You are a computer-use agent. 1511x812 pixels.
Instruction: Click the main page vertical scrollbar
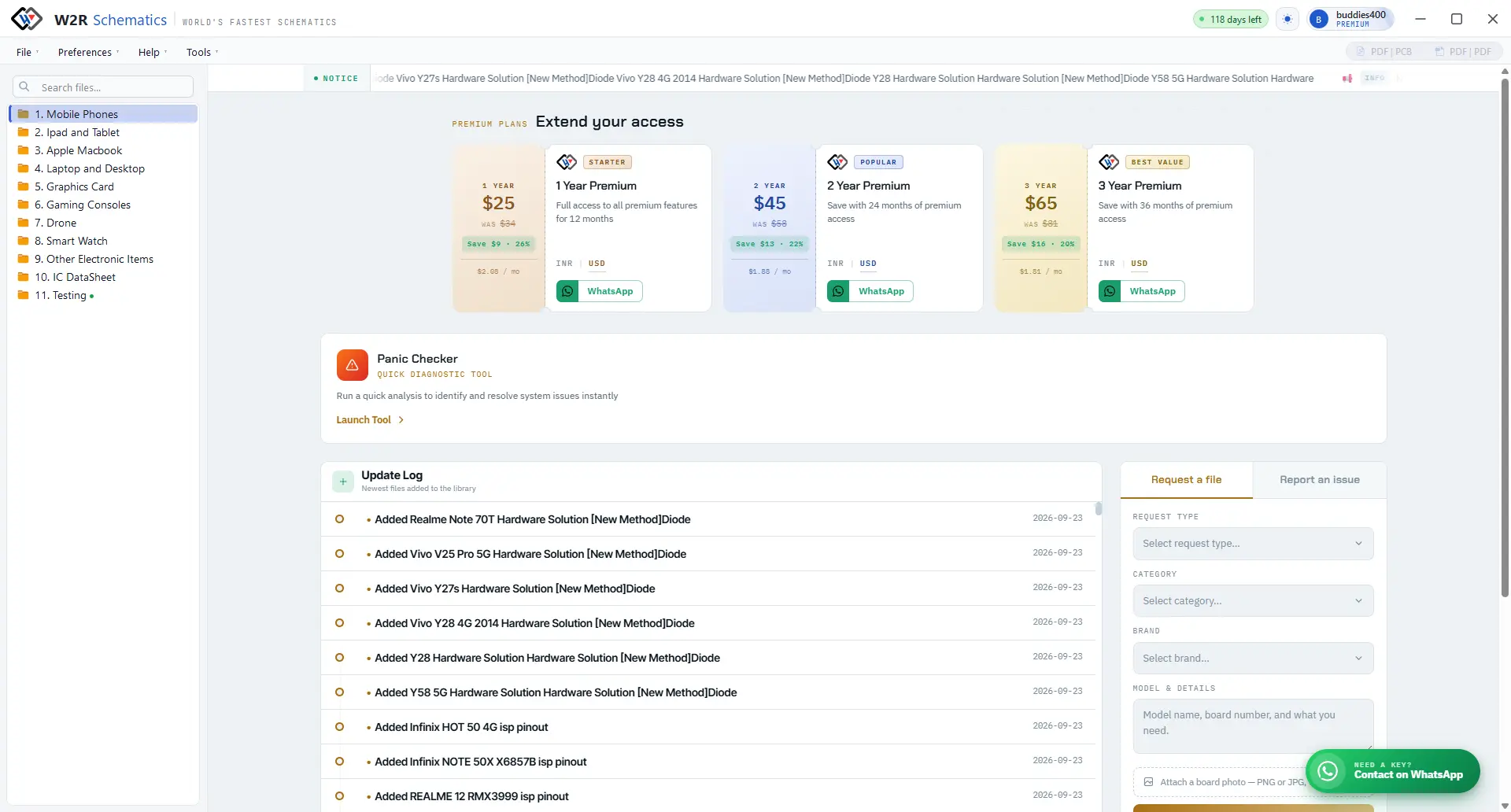point(1505,338)
